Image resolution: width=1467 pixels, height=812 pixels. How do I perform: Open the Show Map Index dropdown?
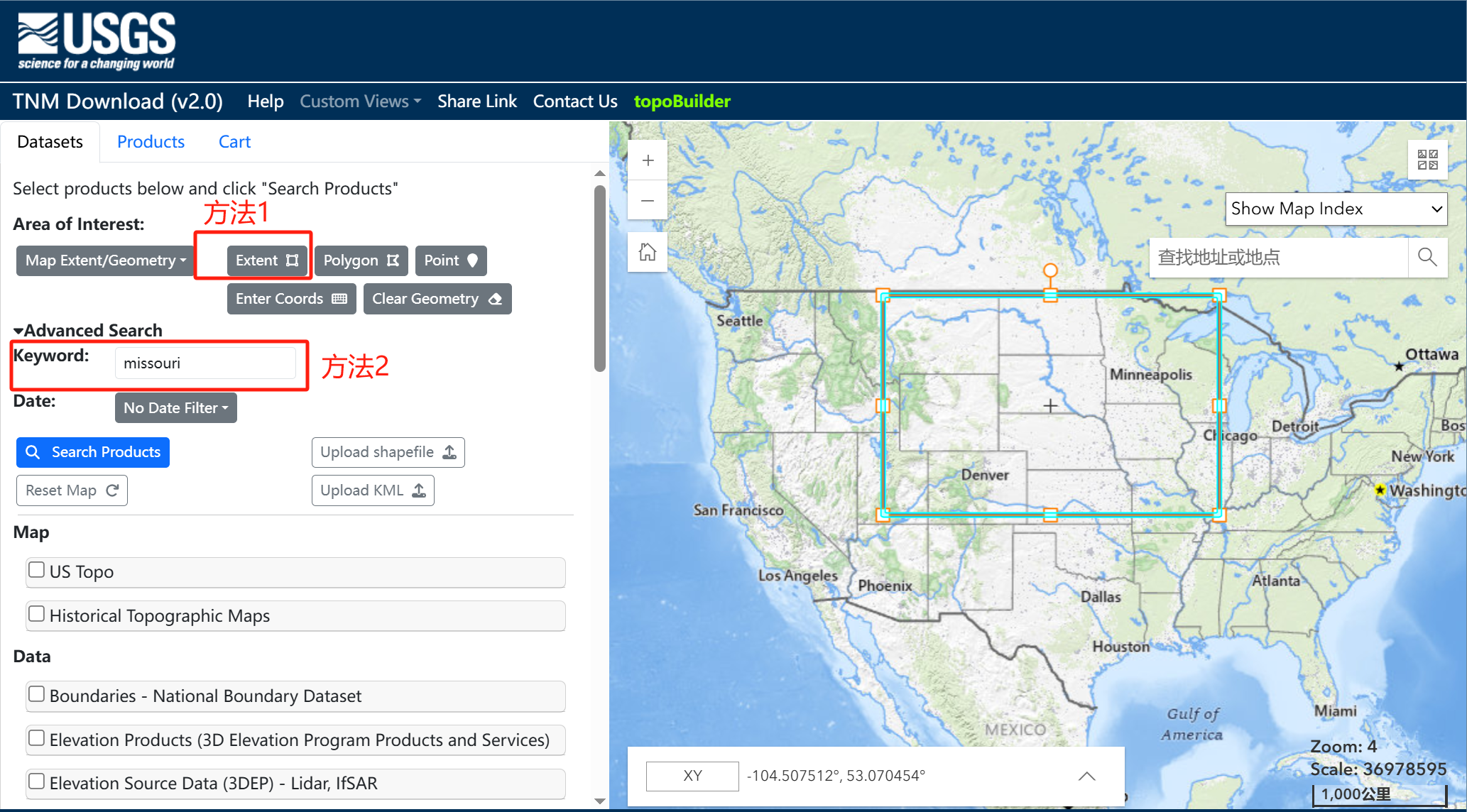(1336, 209)
